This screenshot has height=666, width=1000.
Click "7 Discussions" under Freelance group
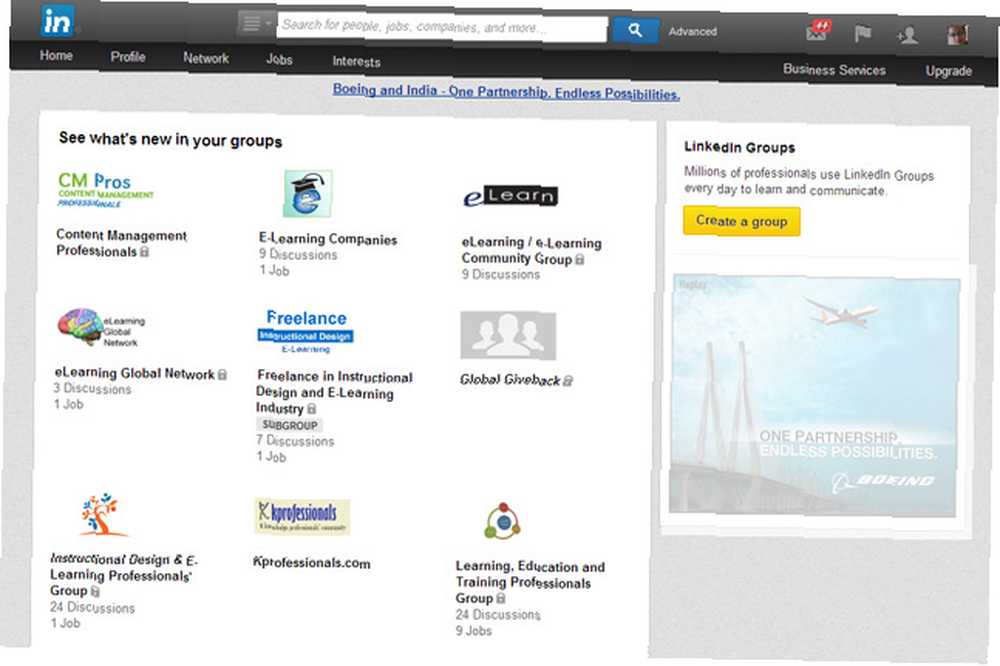(295, 440)
